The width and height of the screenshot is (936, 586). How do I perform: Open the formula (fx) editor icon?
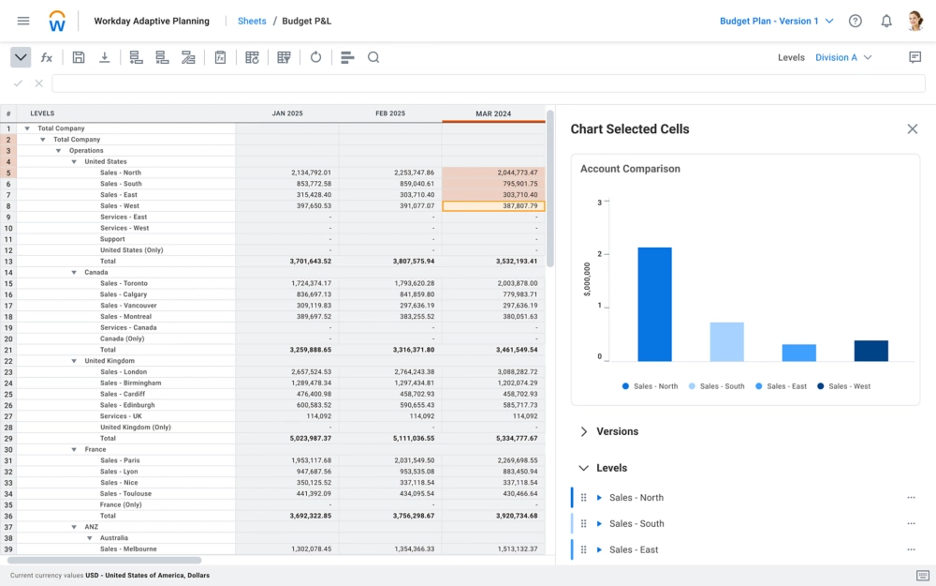click(x=46, y=57)
